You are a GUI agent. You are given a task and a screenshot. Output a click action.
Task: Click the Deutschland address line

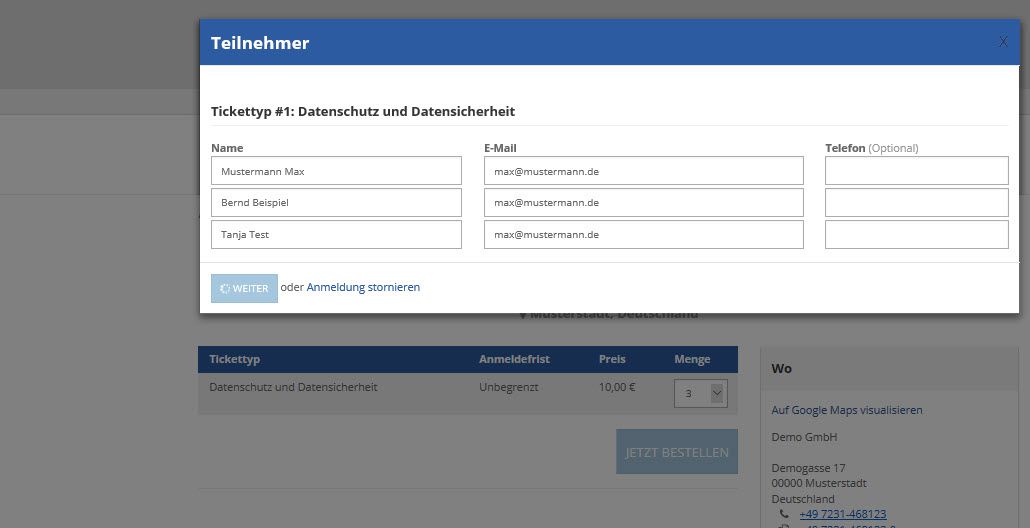pyautogui.click(x=803, y=498)
